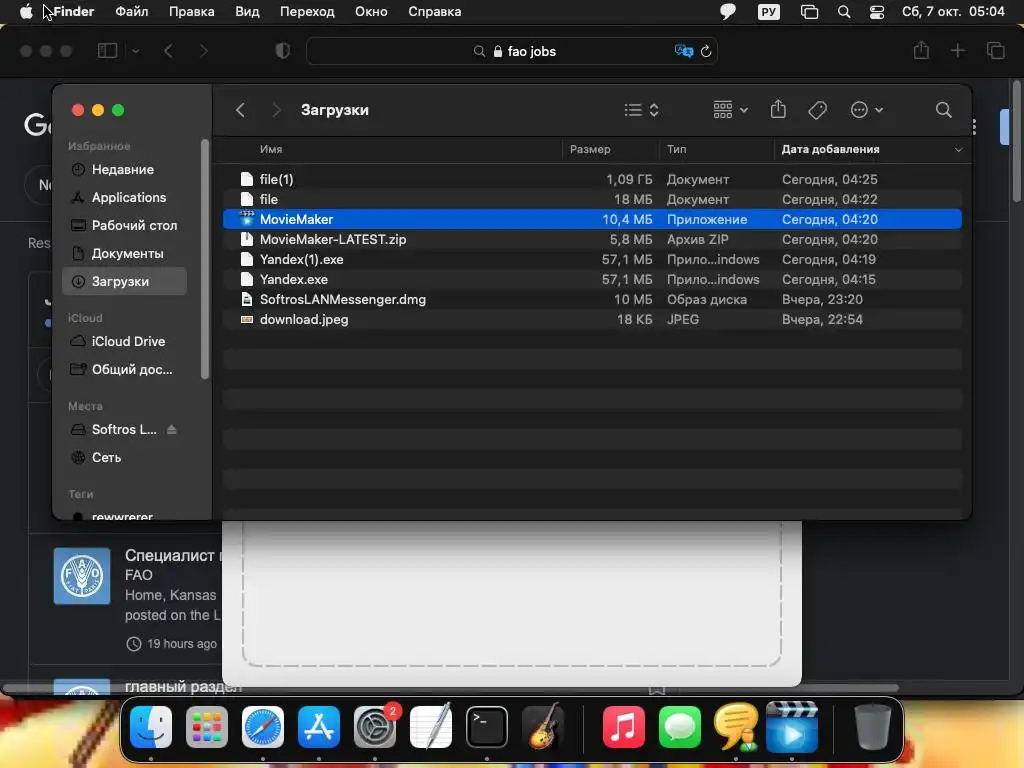Sort by Тип column header
This screenshot has width=1024, height=768.
point(677,149)
